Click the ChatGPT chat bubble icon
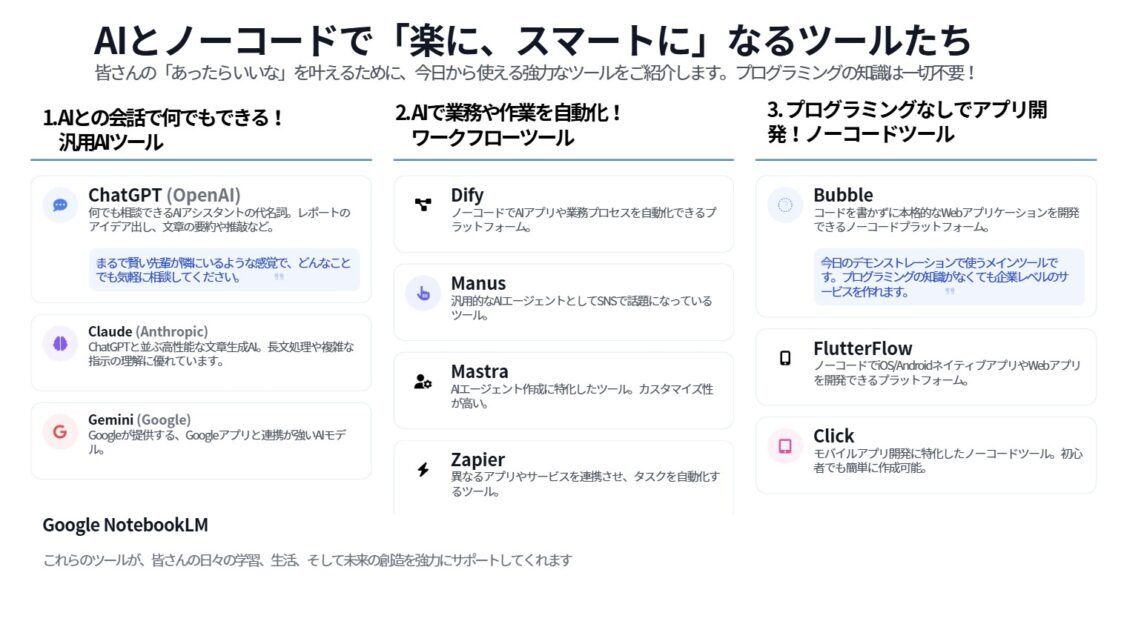1124x630 pixels. tap(60, 205)
